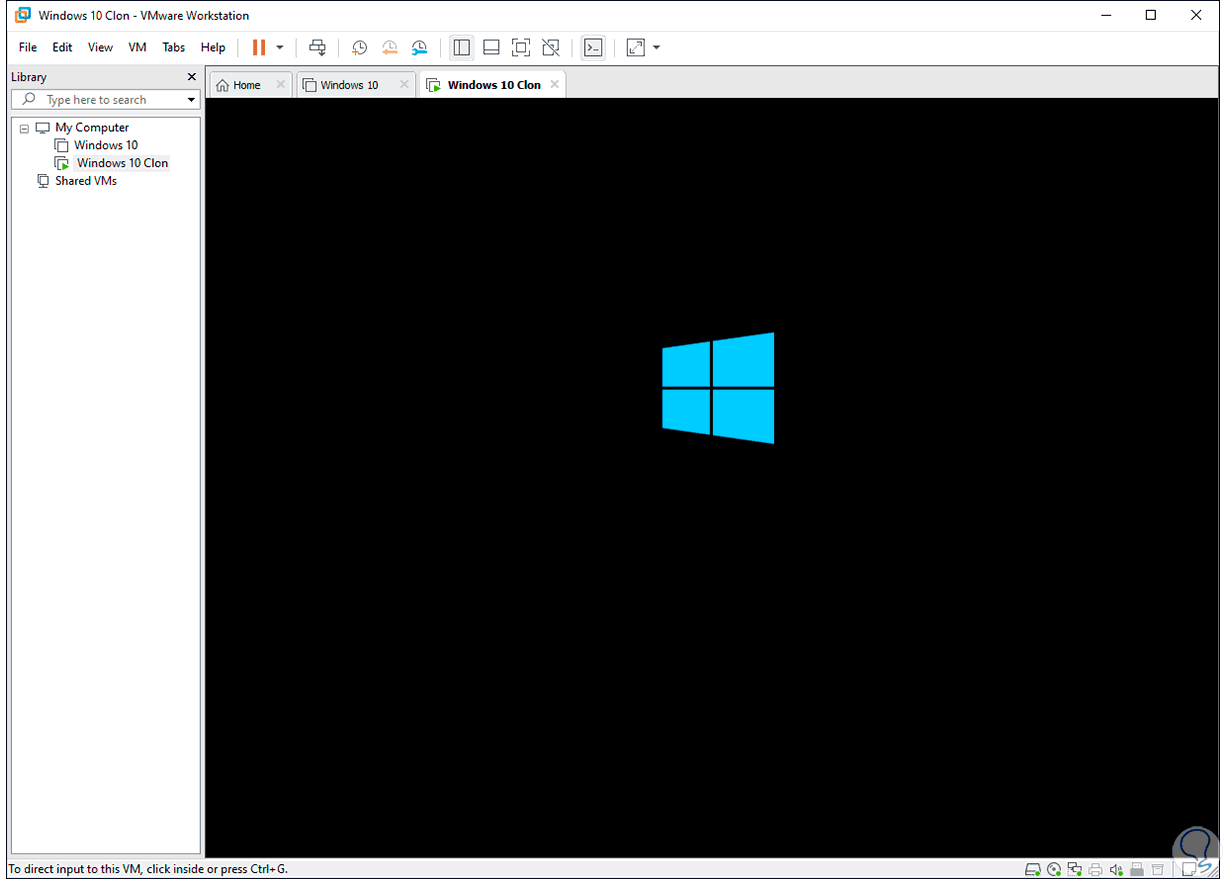
Task: Take a snapshot of this VM
Action: click(x=359, y=47)
